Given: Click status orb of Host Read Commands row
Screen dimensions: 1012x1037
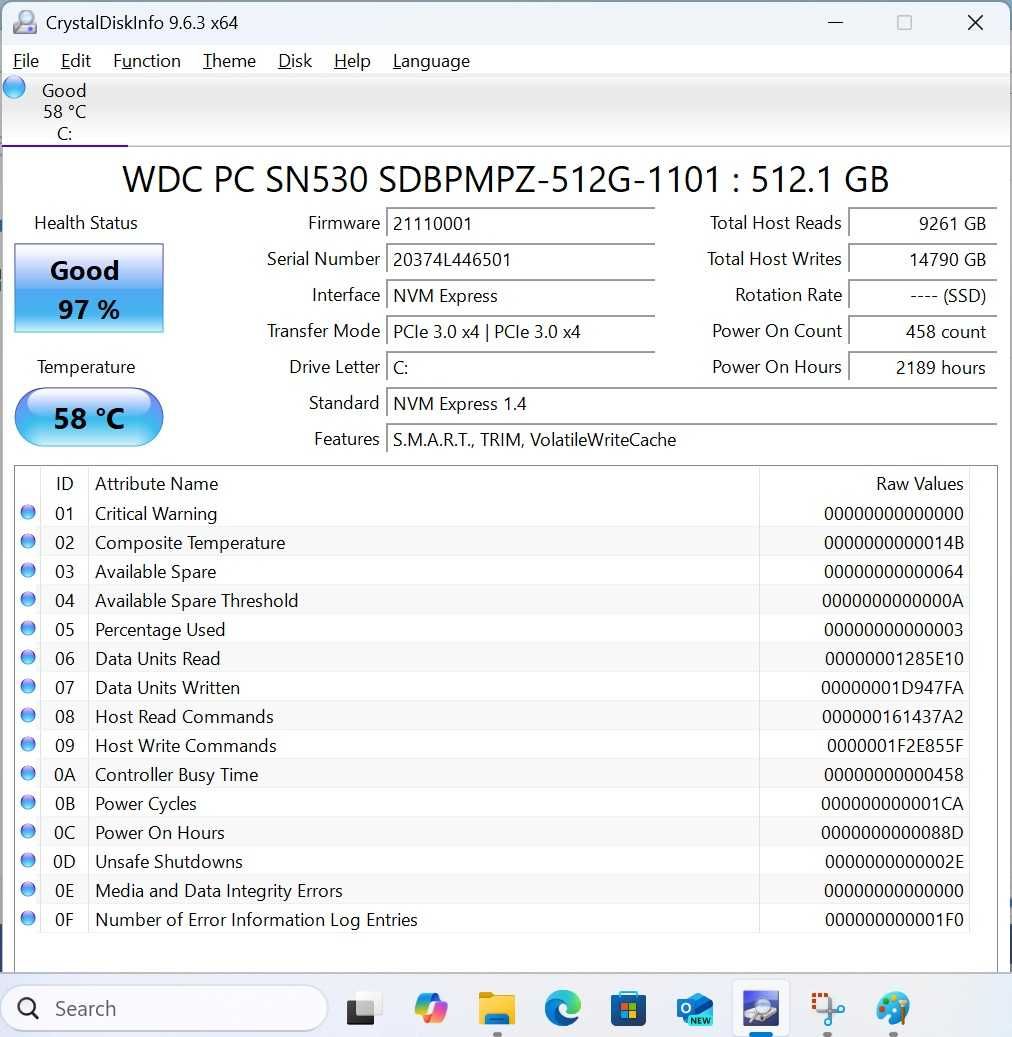Looking at the screenshot, I should click(x=28, y=716).
